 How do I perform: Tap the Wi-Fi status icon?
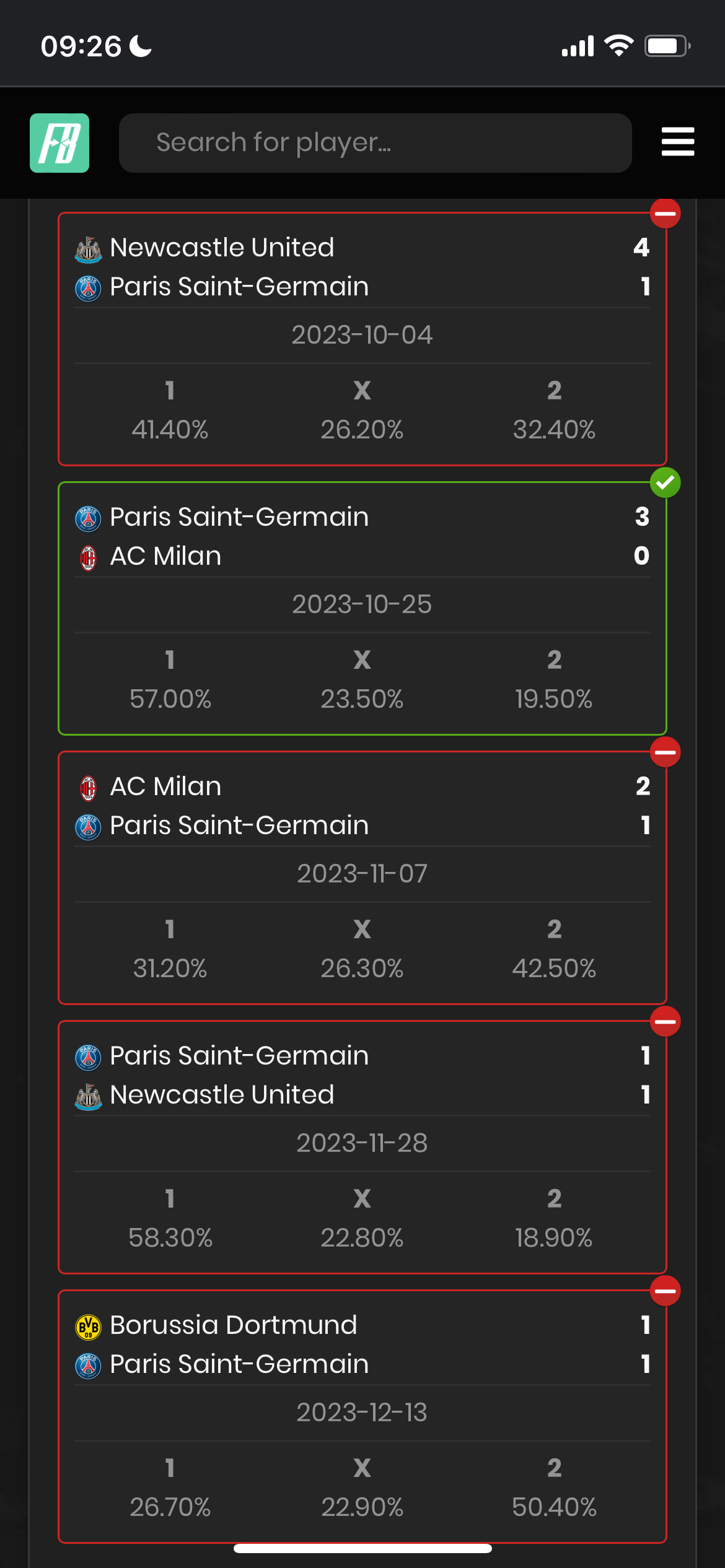pos(618,46)
